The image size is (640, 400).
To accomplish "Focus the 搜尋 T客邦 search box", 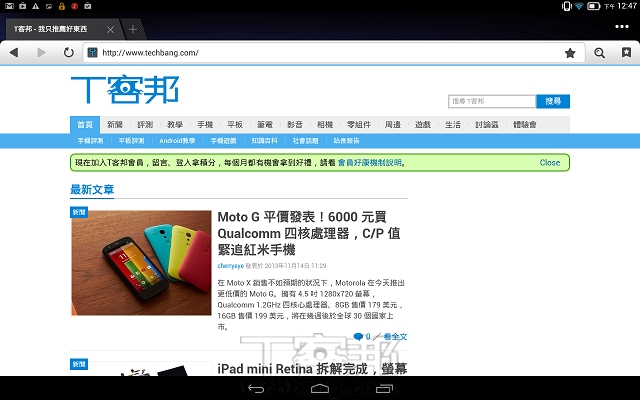I will point(492,101).
